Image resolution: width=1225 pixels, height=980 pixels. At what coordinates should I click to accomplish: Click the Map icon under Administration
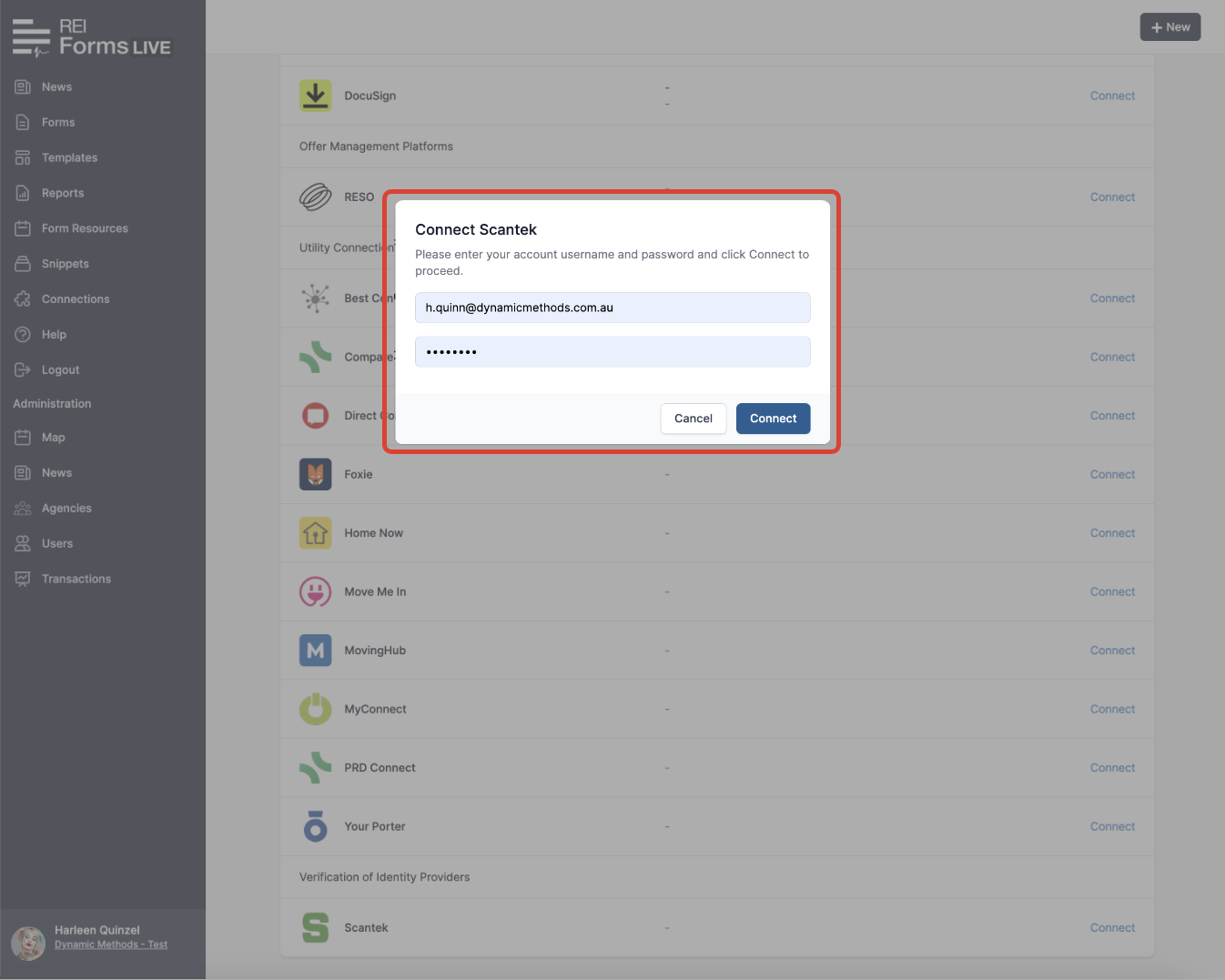tap(23, 438)
